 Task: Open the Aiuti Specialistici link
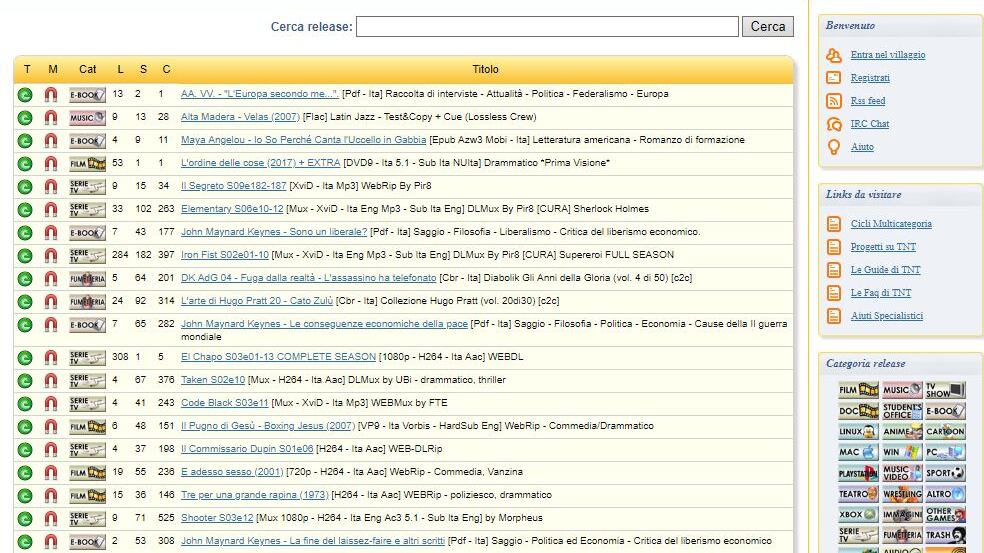point(887,316)
